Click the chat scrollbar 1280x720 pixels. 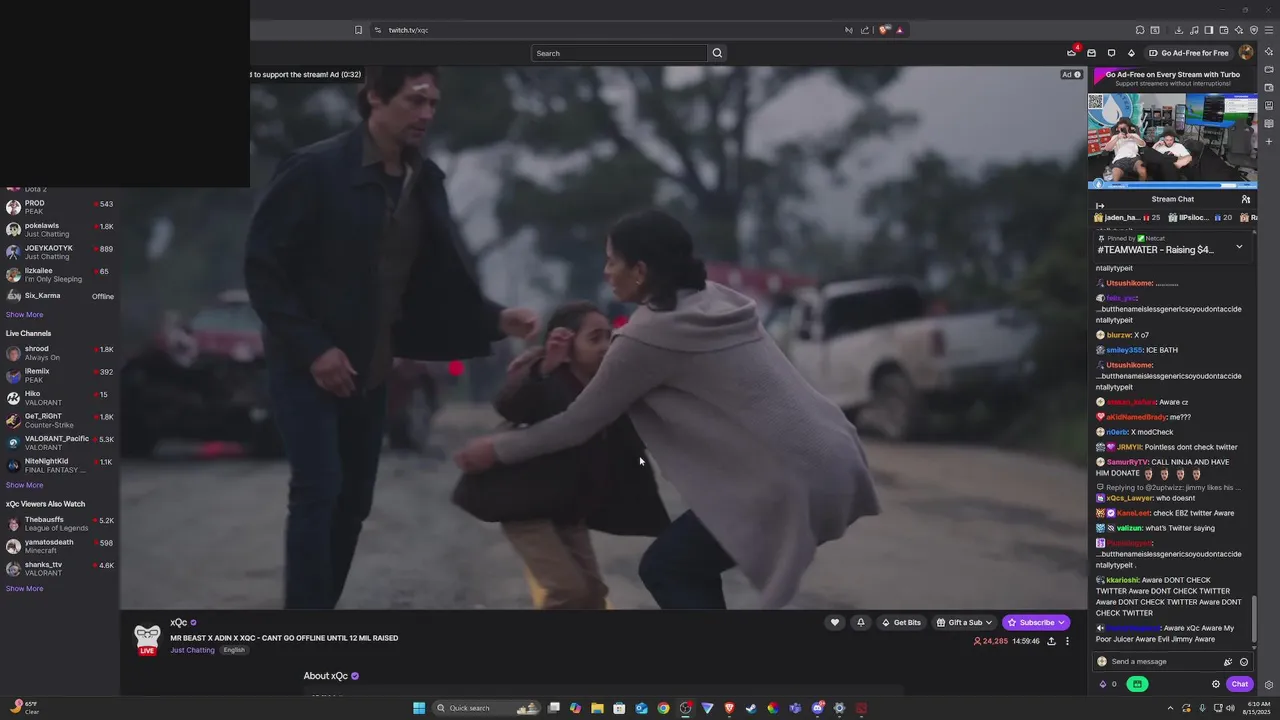(1254, 620)
